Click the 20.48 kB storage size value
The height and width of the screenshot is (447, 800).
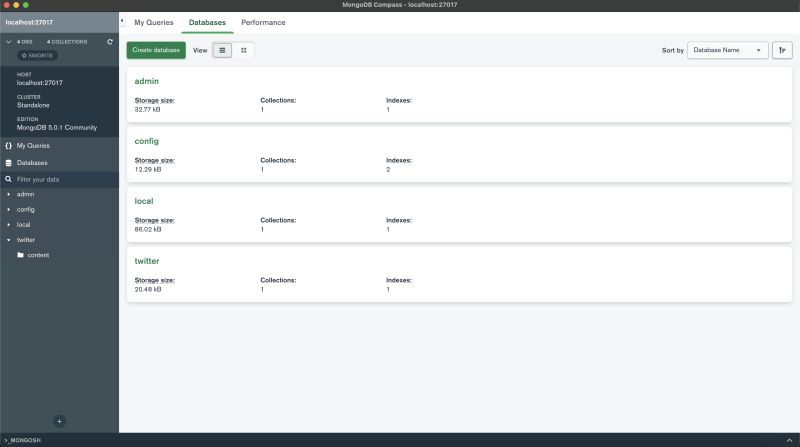tap(148, 289)
